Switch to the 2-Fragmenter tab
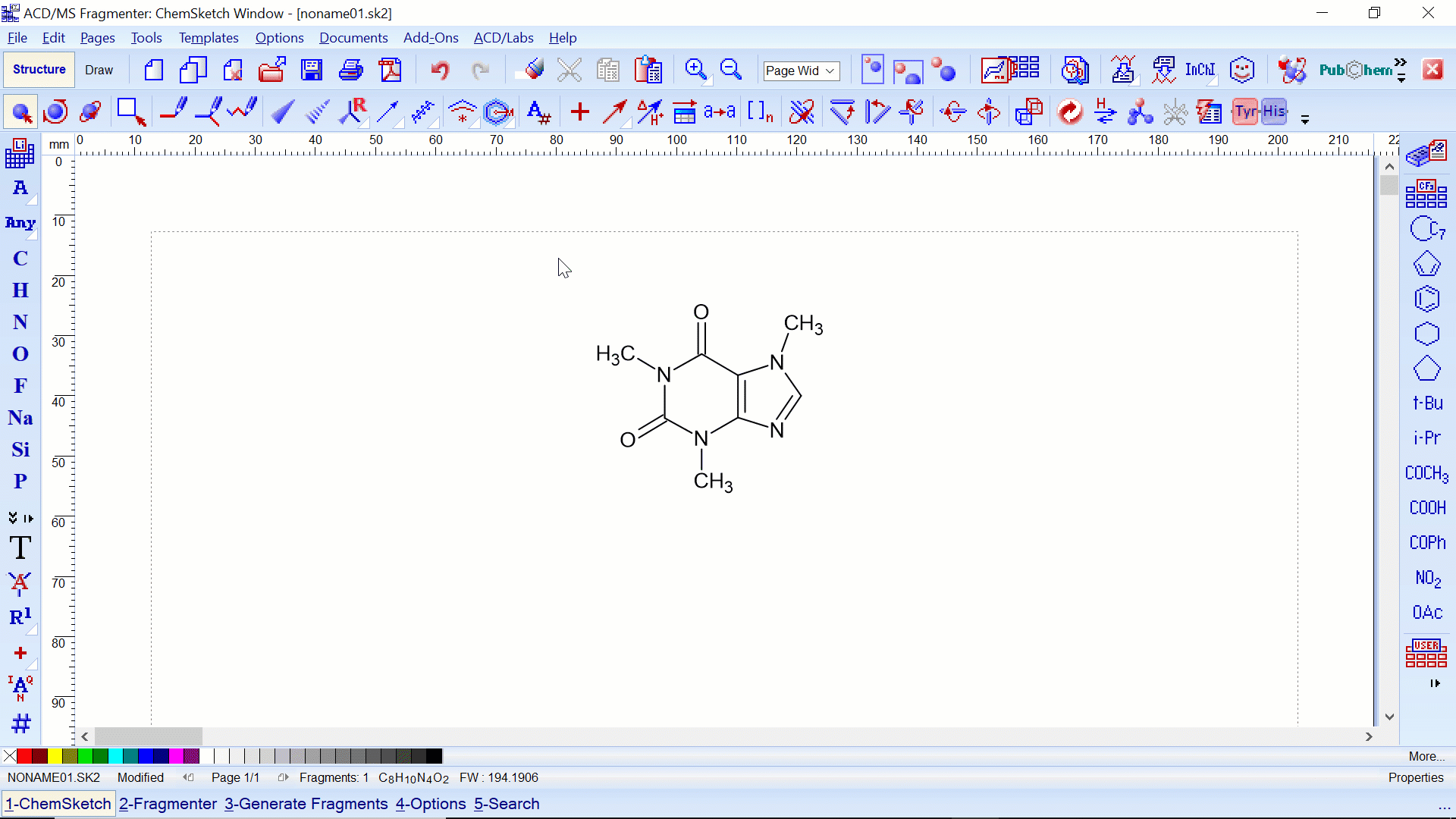1456x819 pixels. (168, 804)
